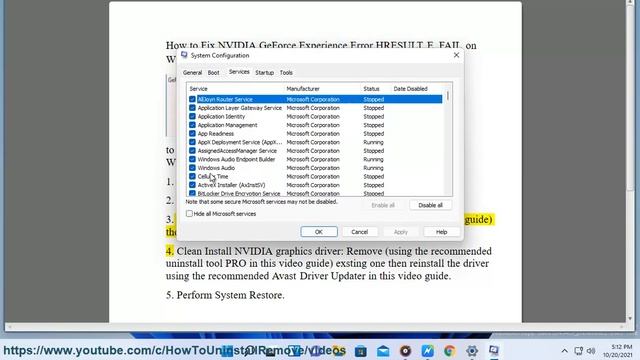640x360 pixels.
Task: Click Disable all button
Action: click(x=430, y=205)
